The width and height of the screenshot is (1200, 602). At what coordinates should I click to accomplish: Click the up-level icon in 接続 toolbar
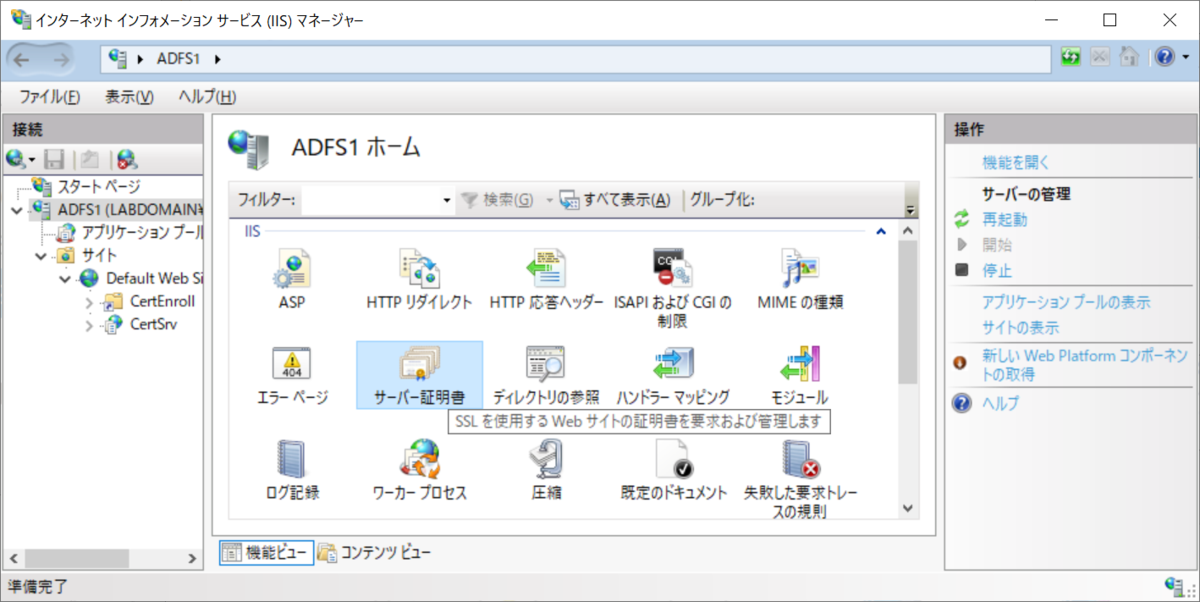[89, 158]
